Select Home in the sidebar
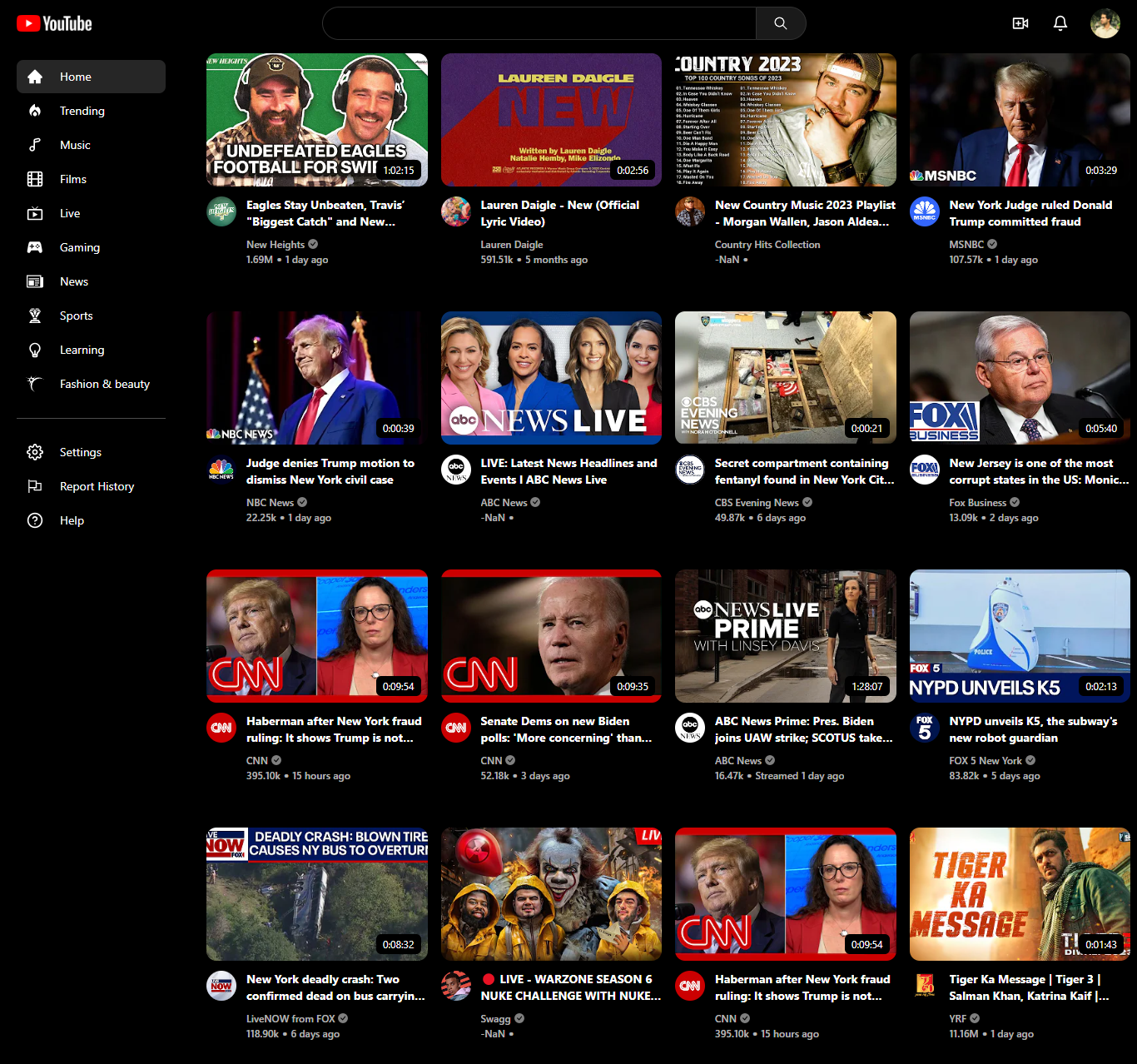 click(91, 77)
